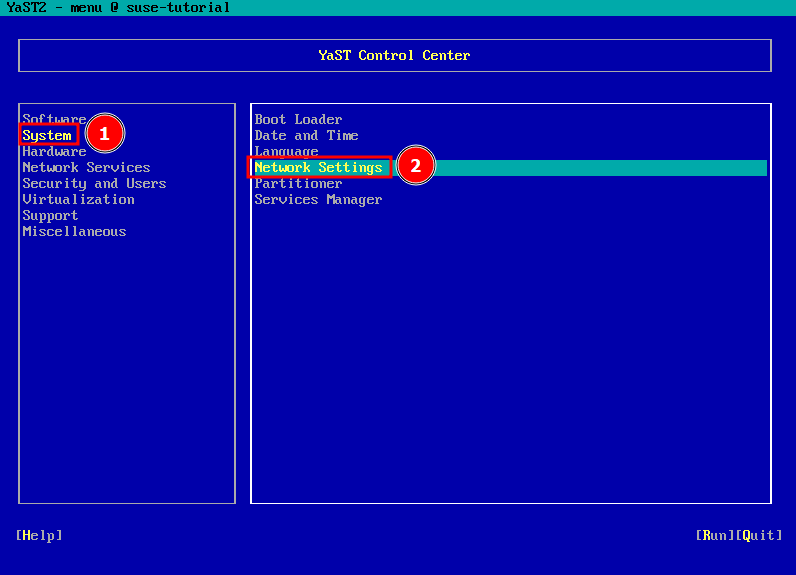
Task: Select the Miscellaneous category
Action: pyautogui.click(x=74, y=231)
